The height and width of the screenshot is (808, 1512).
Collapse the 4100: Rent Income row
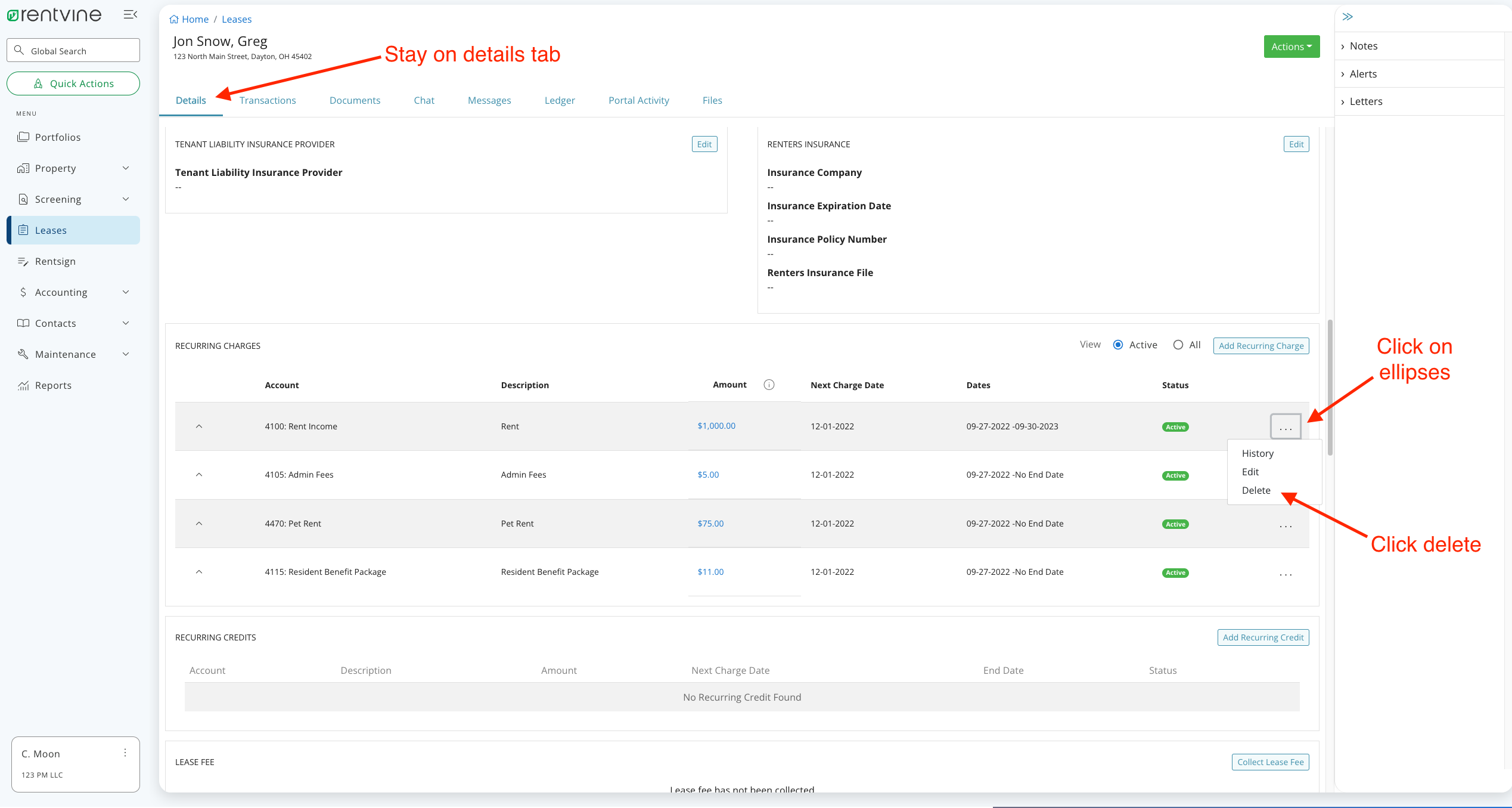pos(199,426)
